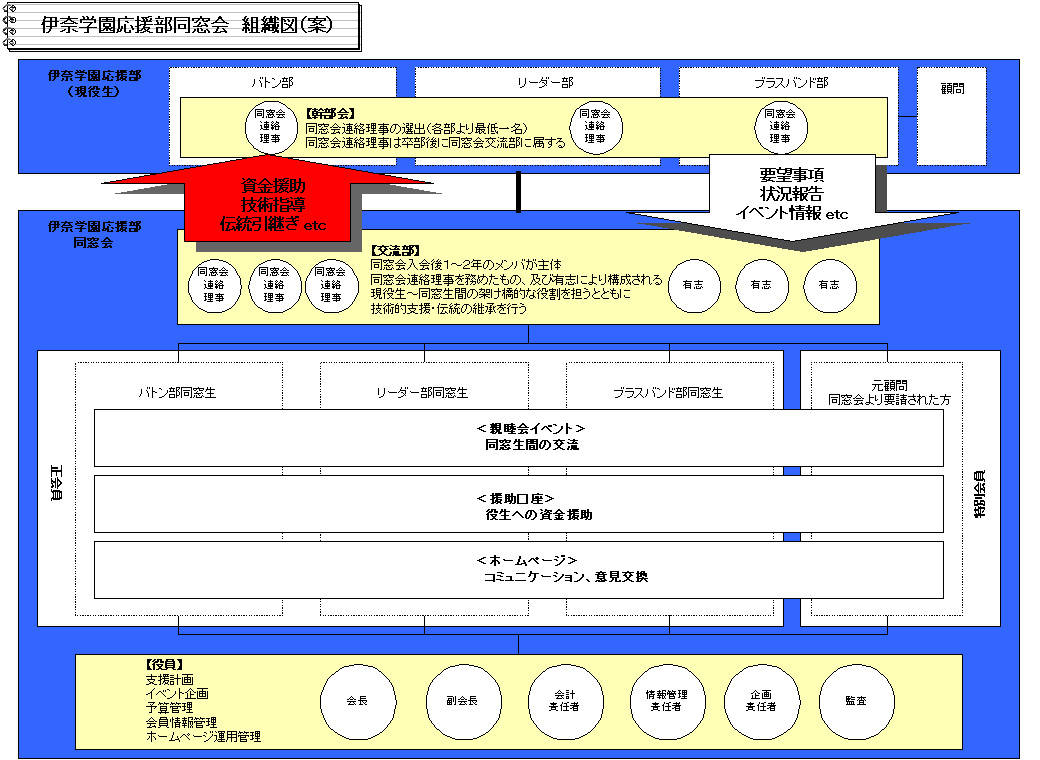Image resolution: width=1040 pixels, height=760 pixels.
Task: Click the line 技術的支援・伝統の継承を行う
Action: coord(448,308)
